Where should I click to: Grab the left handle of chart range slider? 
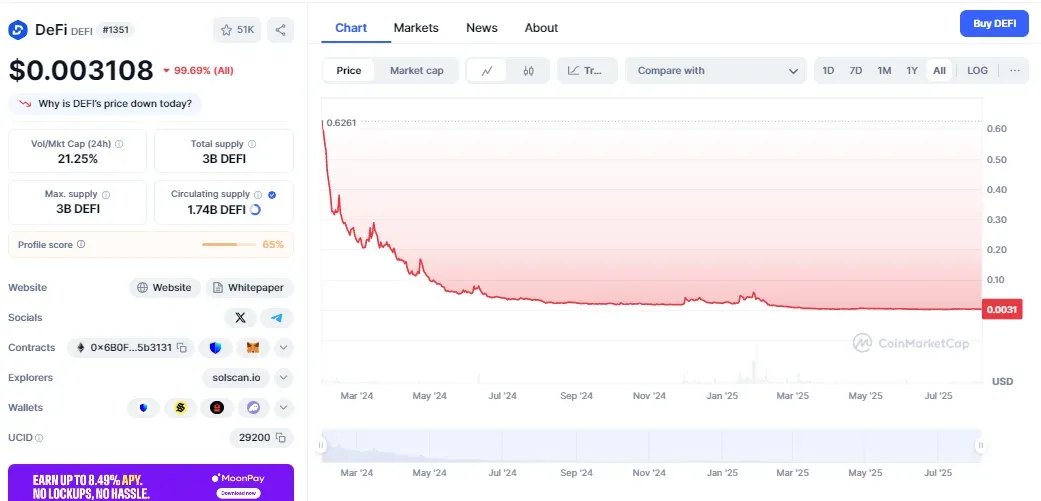[321, 445]
